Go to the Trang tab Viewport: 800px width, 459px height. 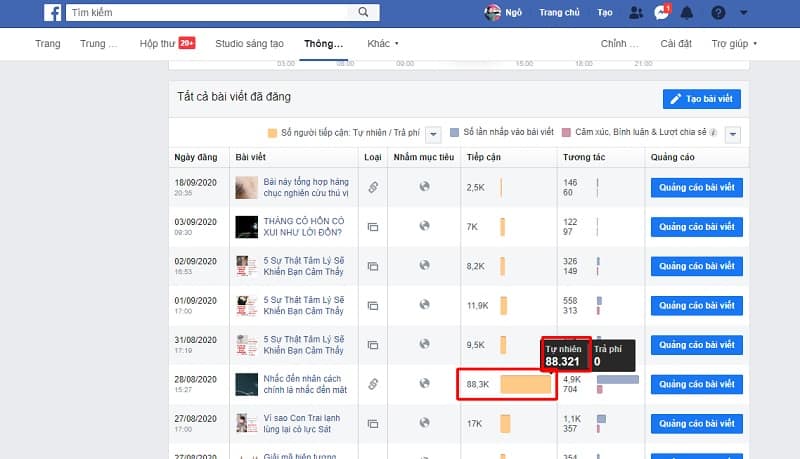(48, 44)
